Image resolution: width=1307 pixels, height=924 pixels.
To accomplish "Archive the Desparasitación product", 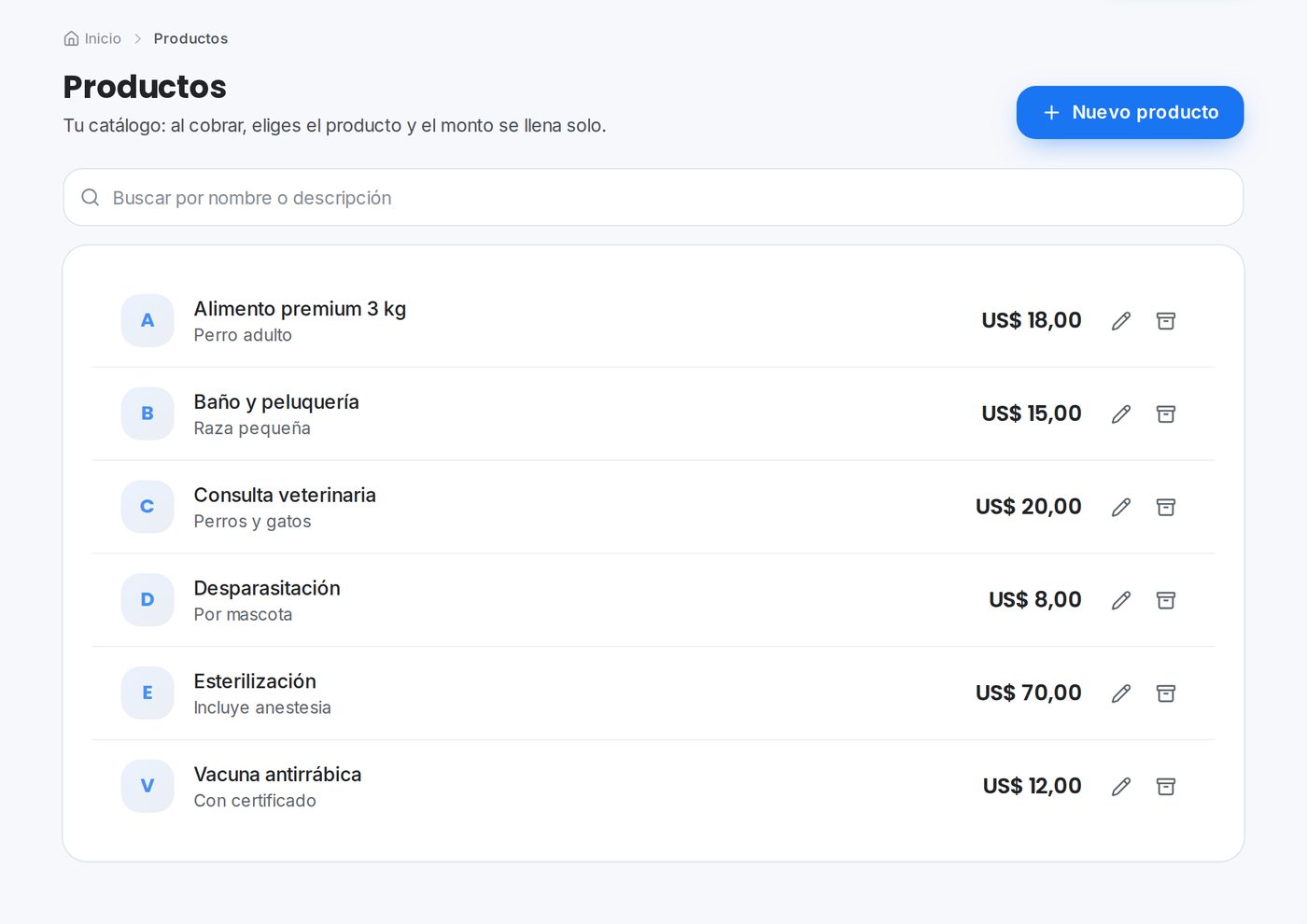I will coord(1166,600).
